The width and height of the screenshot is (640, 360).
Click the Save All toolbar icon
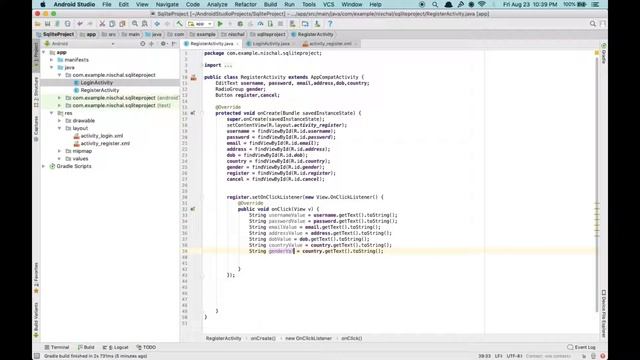(47, 24)
